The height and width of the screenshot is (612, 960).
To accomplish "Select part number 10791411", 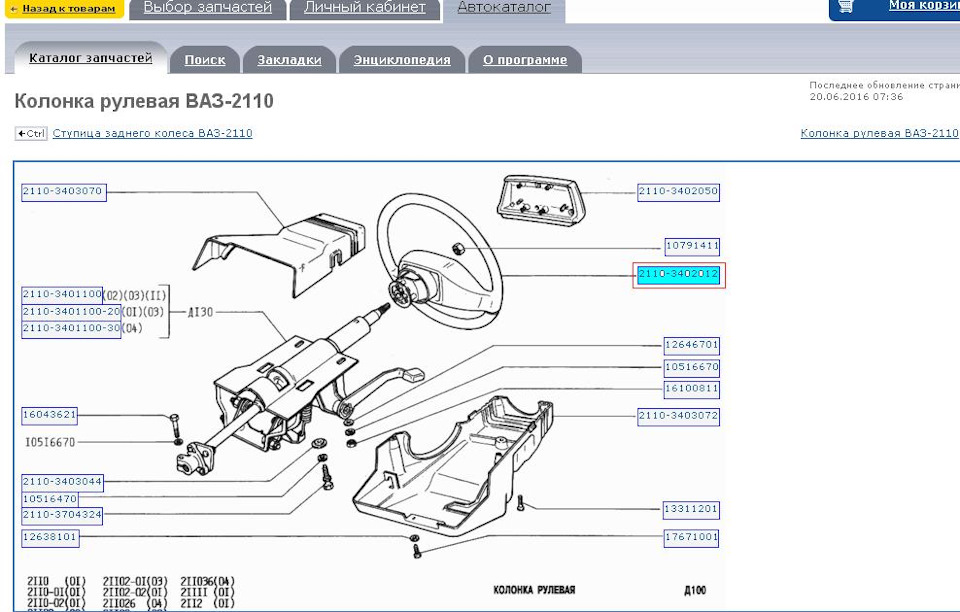I will [x=692, y=247].
